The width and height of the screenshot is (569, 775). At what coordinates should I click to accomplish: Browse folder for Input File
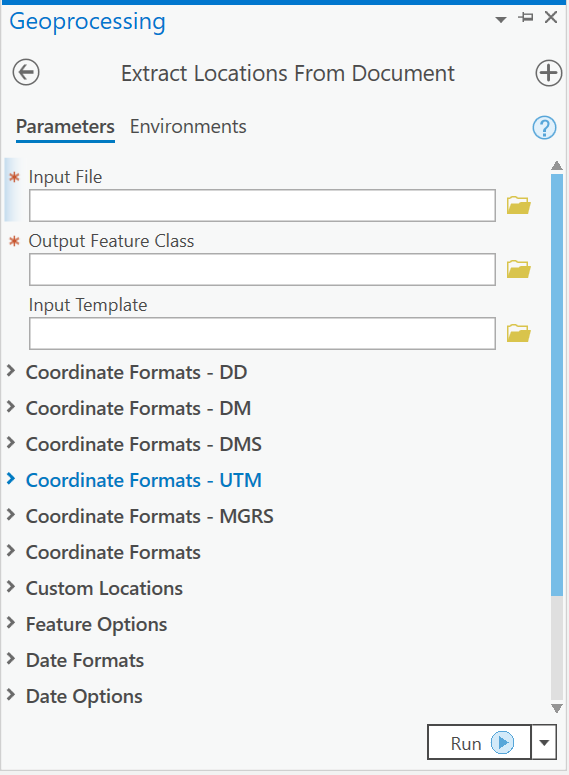click(519, 205)
